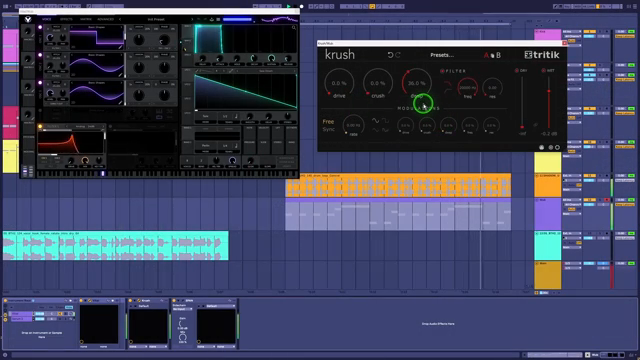Click the previous preset arrow in Vital
Screen dimensions: 640x360
[x=120, y=19]
